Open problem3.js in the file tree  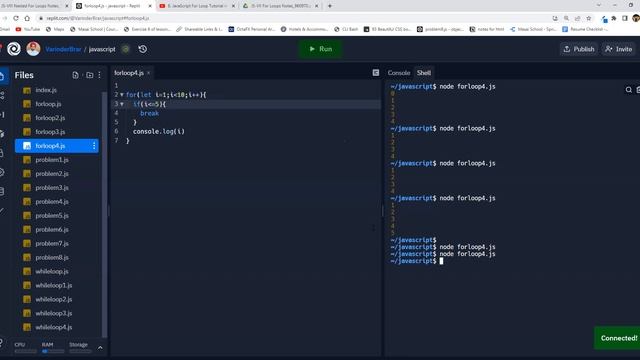tap(57, 188)
